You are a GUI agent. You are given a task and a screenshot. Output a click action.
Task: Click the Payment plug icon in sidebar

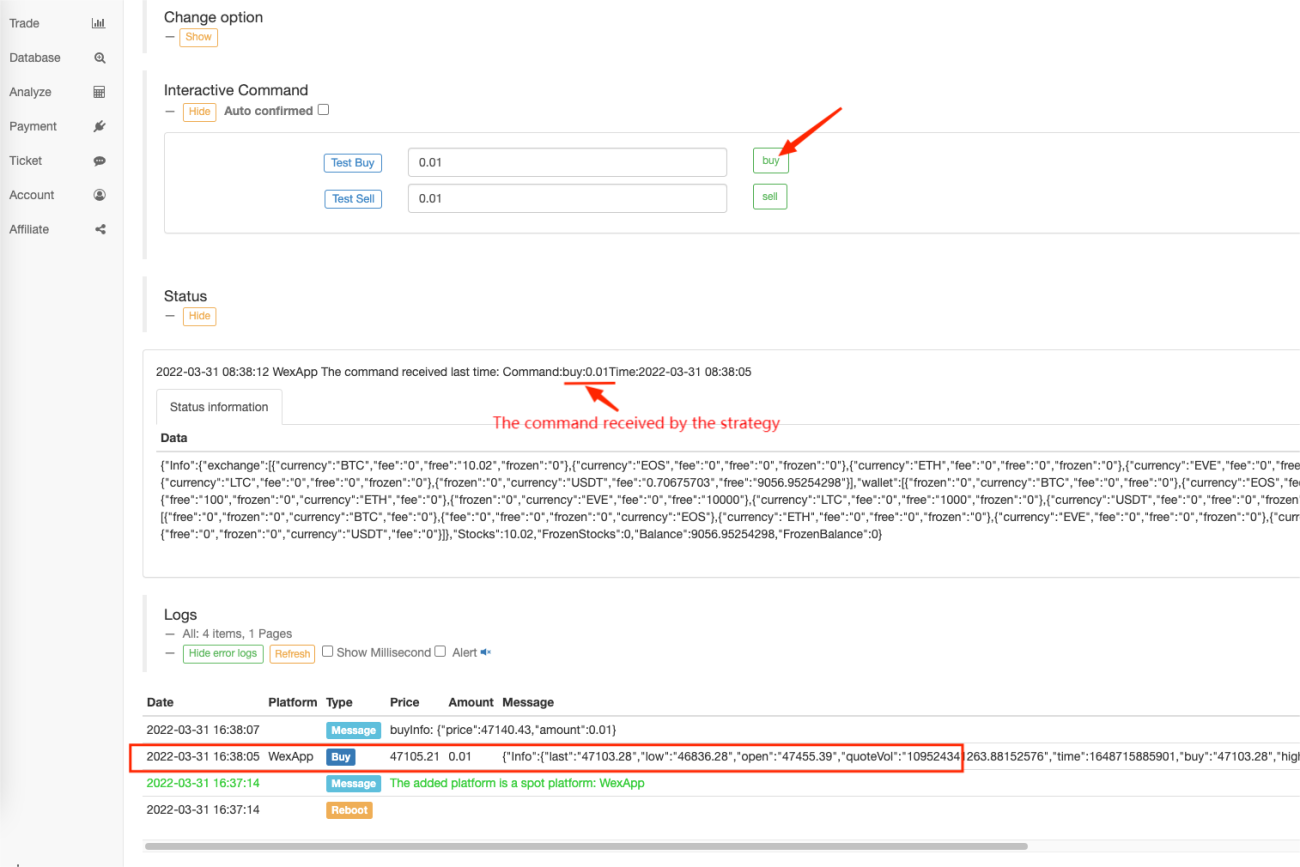[99, 126]
